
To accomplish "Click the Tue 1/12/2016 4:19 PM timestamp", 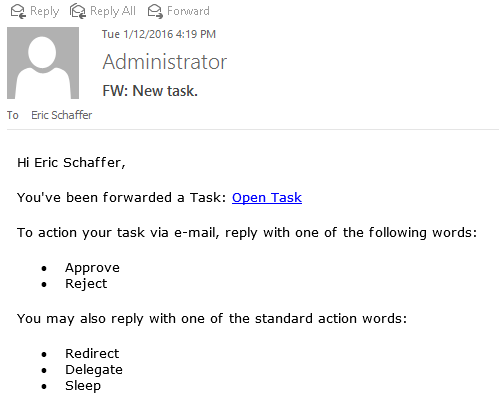I will (x=159, y=34).
